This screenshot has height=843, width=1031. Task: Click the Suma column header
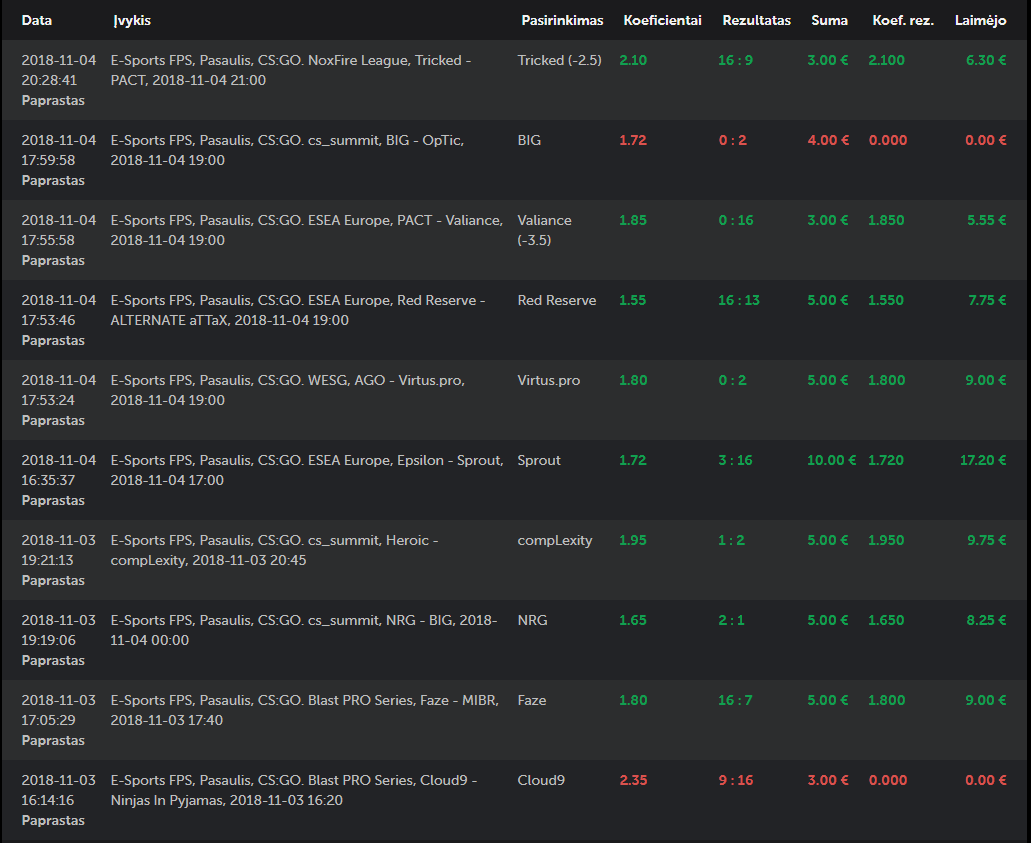tap(829, 20)
